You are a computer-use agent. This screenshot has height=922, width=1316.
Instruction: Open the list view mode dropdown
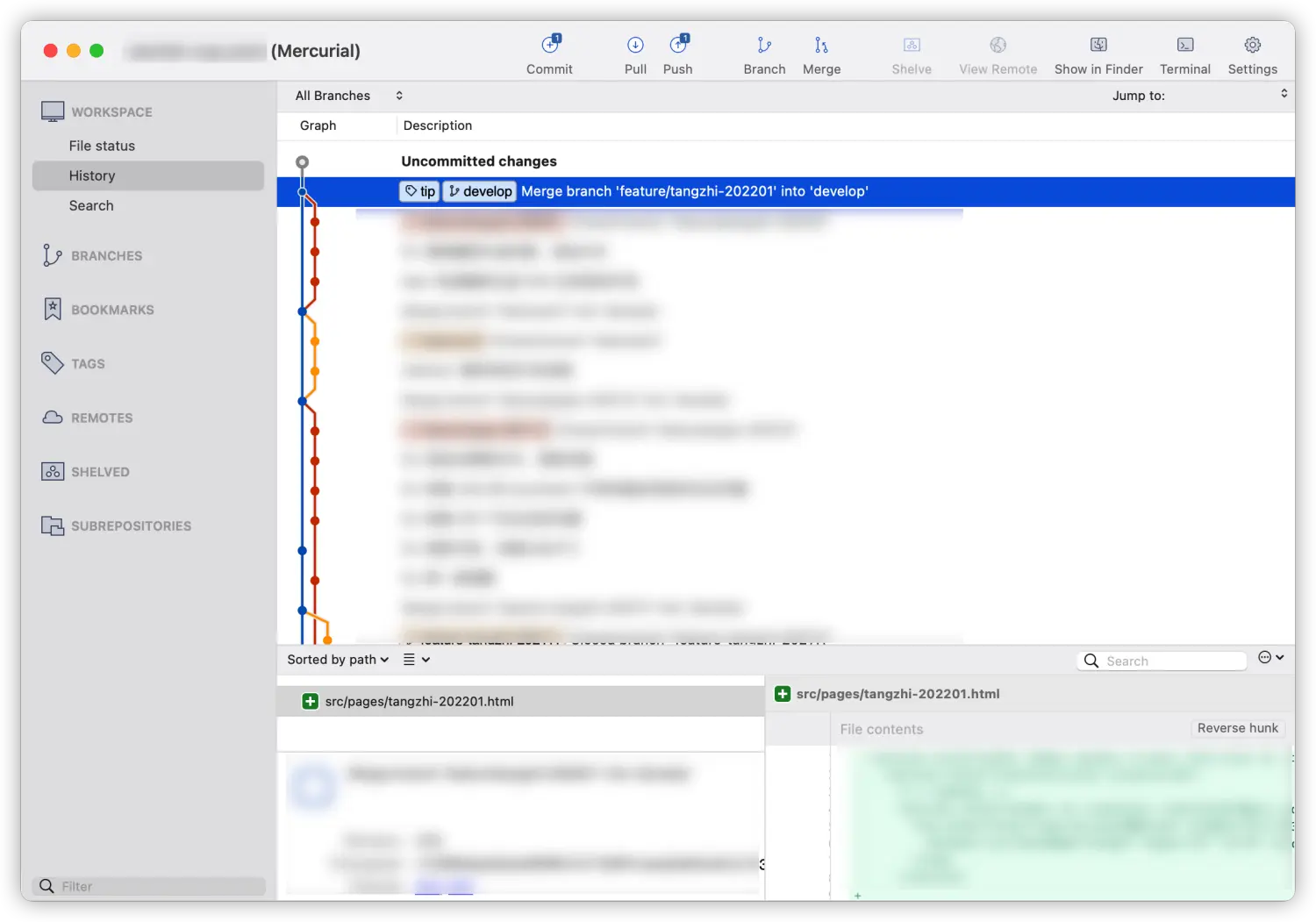[x=416, y=660]
